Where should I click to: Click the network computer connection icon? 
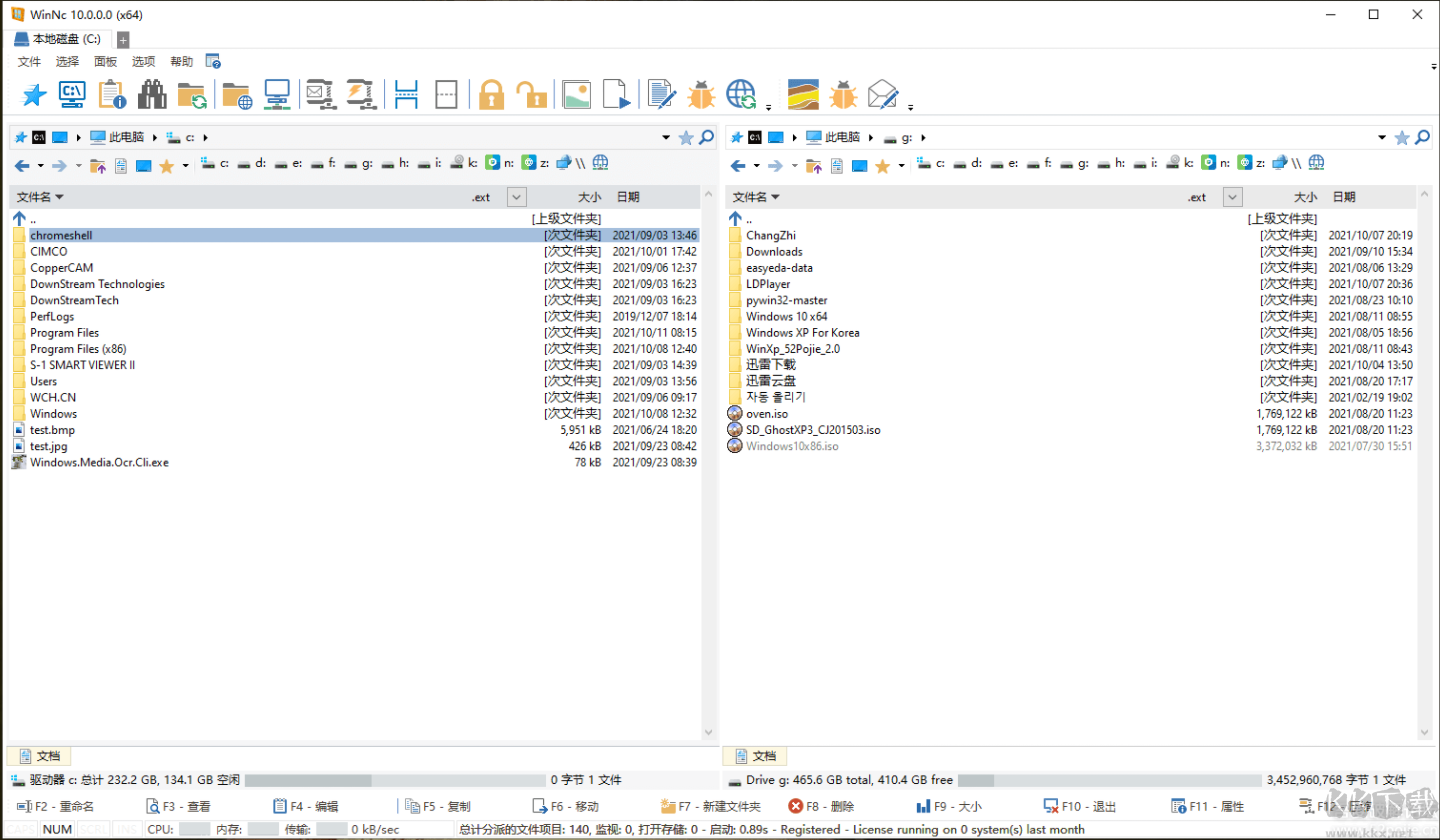coord(277,95)
